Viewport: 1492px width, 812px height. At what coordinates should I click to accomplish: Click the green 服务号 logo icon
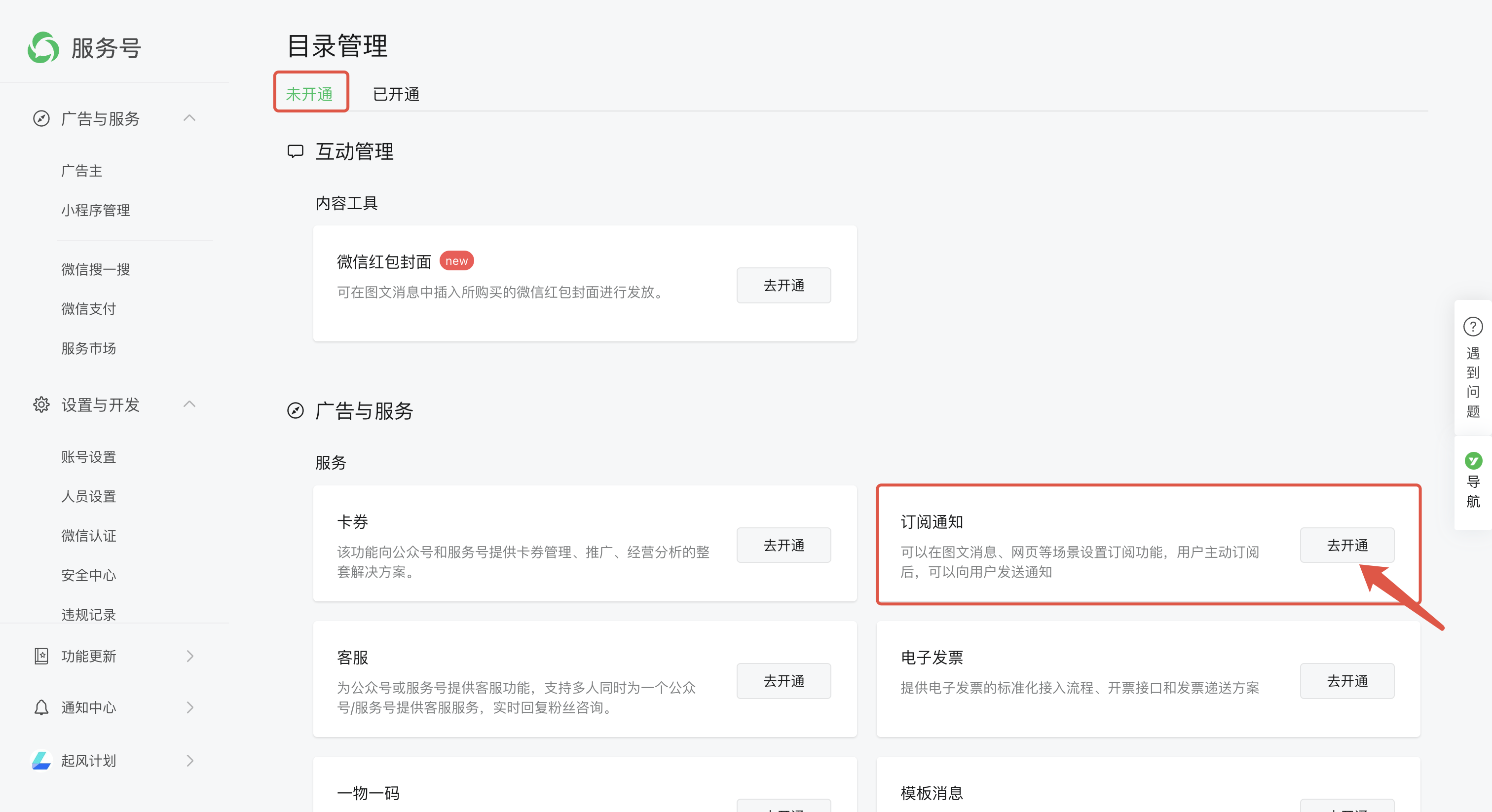[43, 47]
